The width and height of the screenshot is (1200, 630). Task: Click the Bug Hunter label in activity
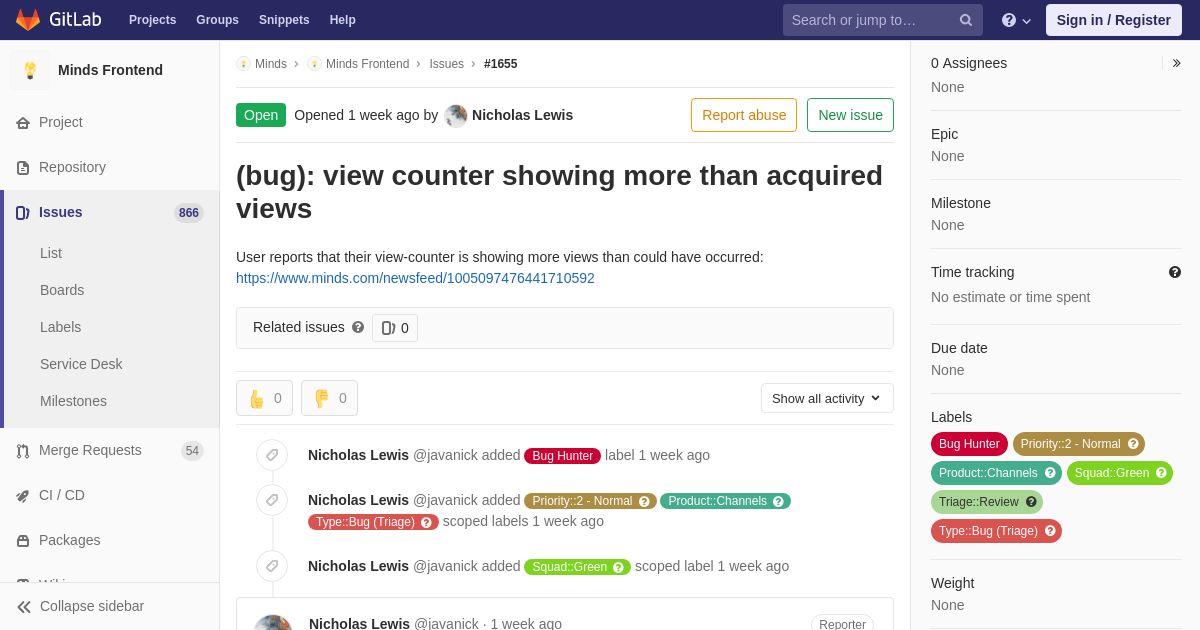562,456
